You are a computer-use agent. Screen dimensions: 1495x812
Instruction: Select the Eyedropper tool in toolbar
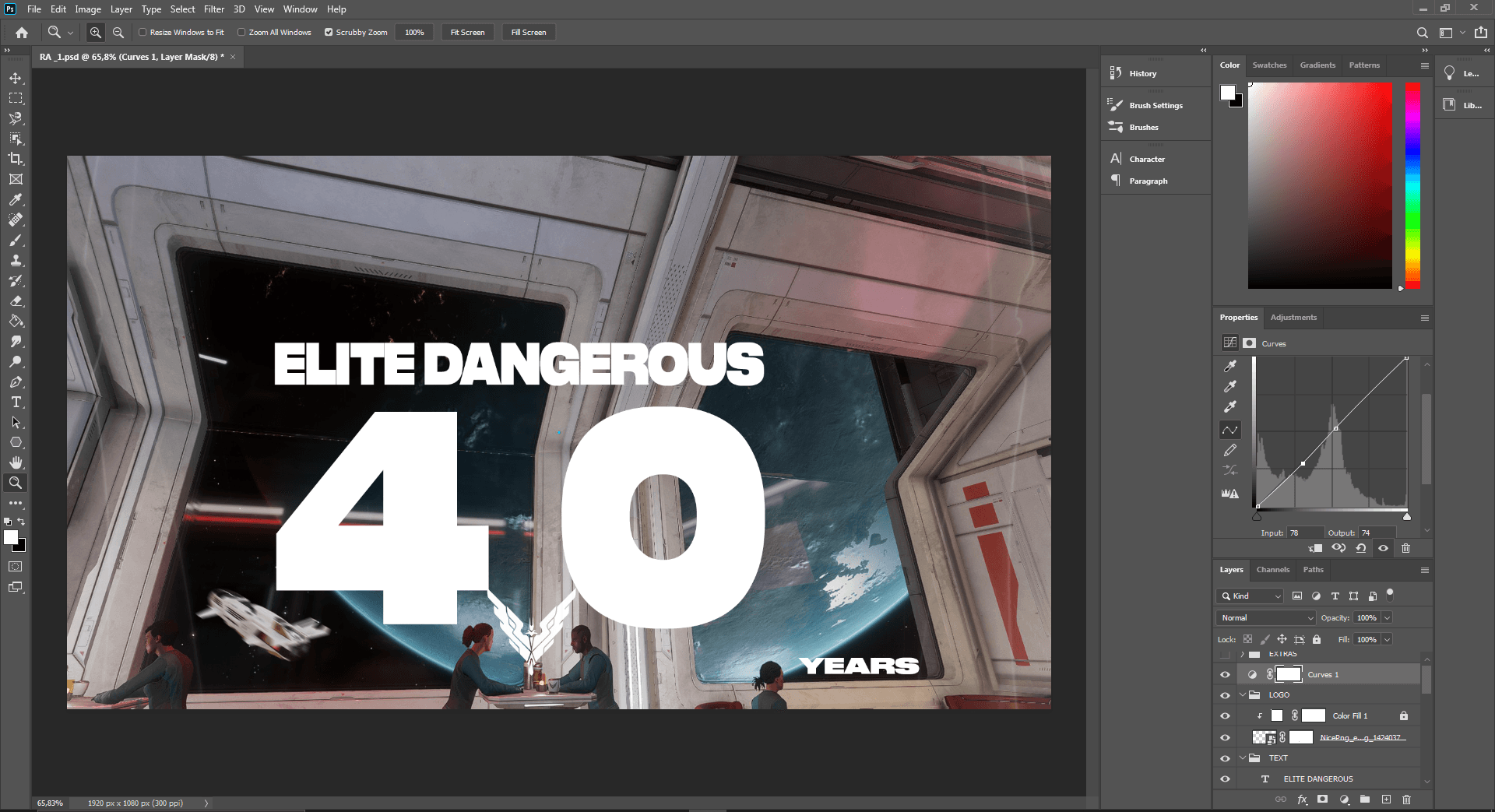[16, 199]
